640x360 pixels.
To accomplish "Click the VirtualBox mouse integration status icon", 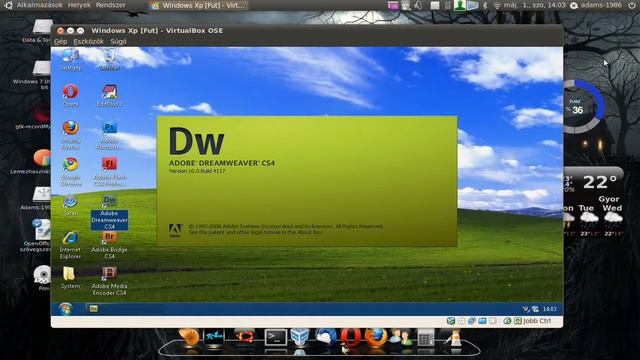I will (507, 321).
